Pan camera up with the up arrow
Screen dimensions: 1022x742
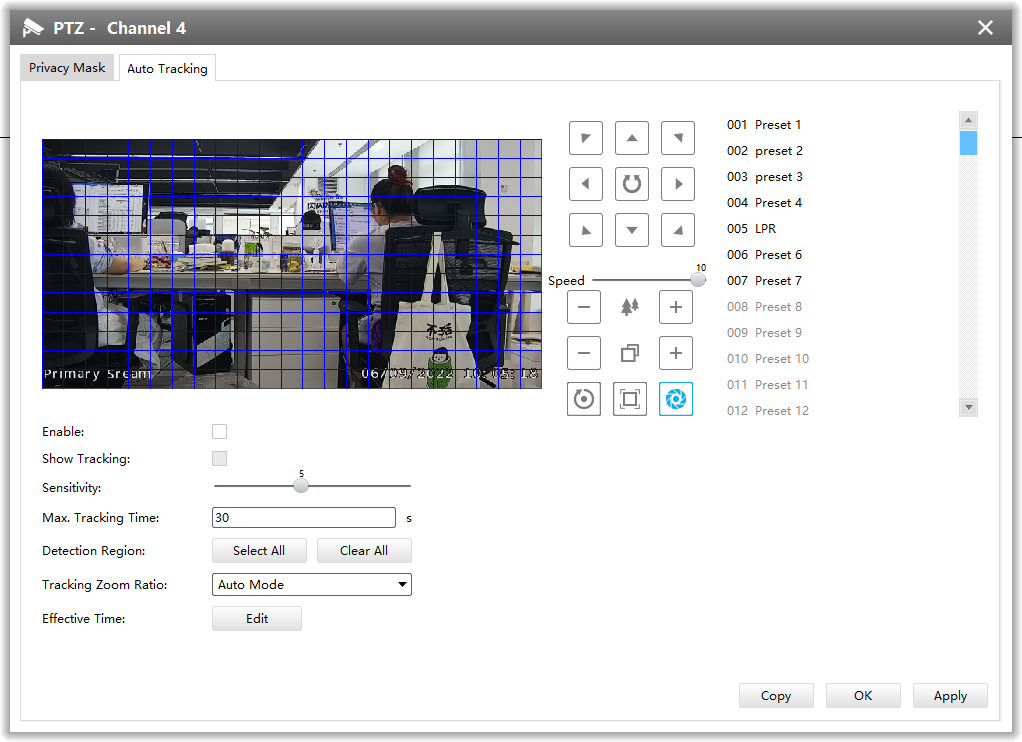[x=631, y=138]
